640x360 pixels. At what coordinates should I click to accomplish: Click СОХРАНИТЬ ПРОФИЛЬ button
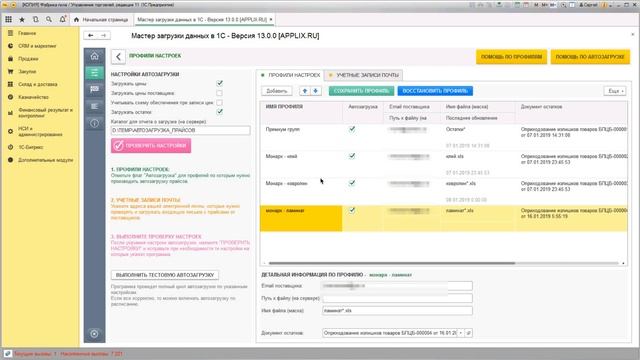(x=362, y=91)
